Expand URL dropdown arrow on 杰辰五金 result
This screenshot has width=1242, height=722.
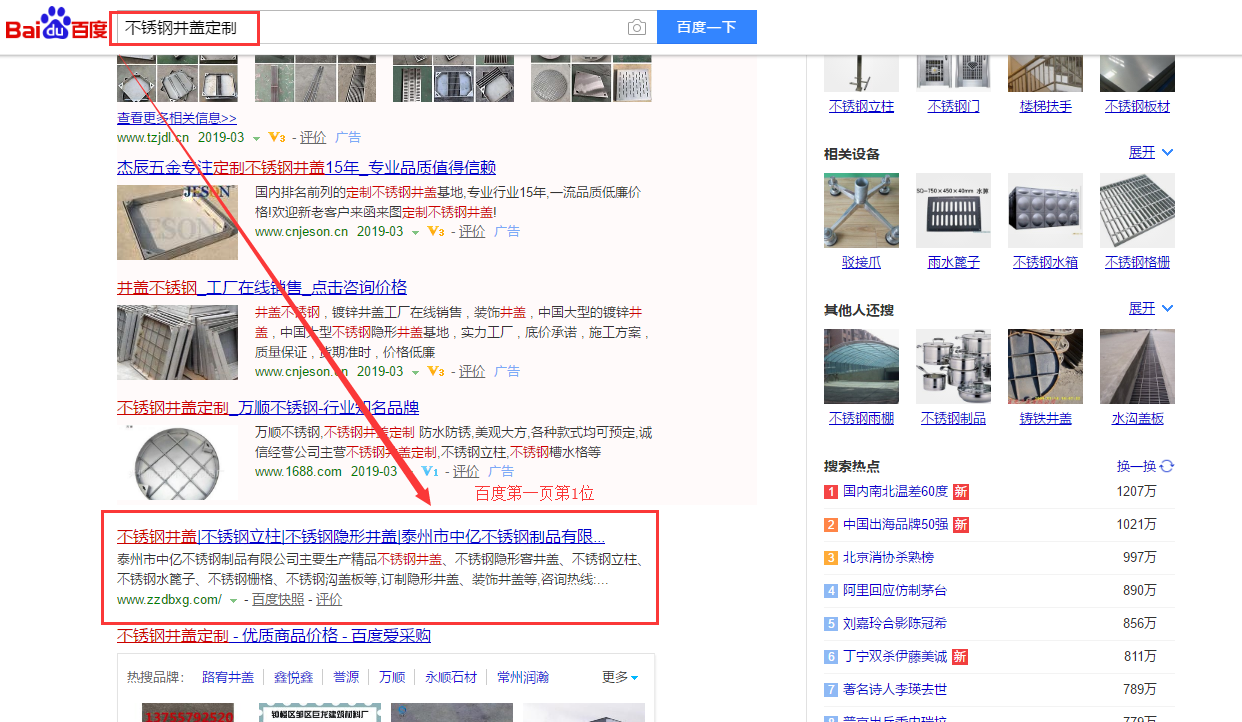[x=415, y=232]
